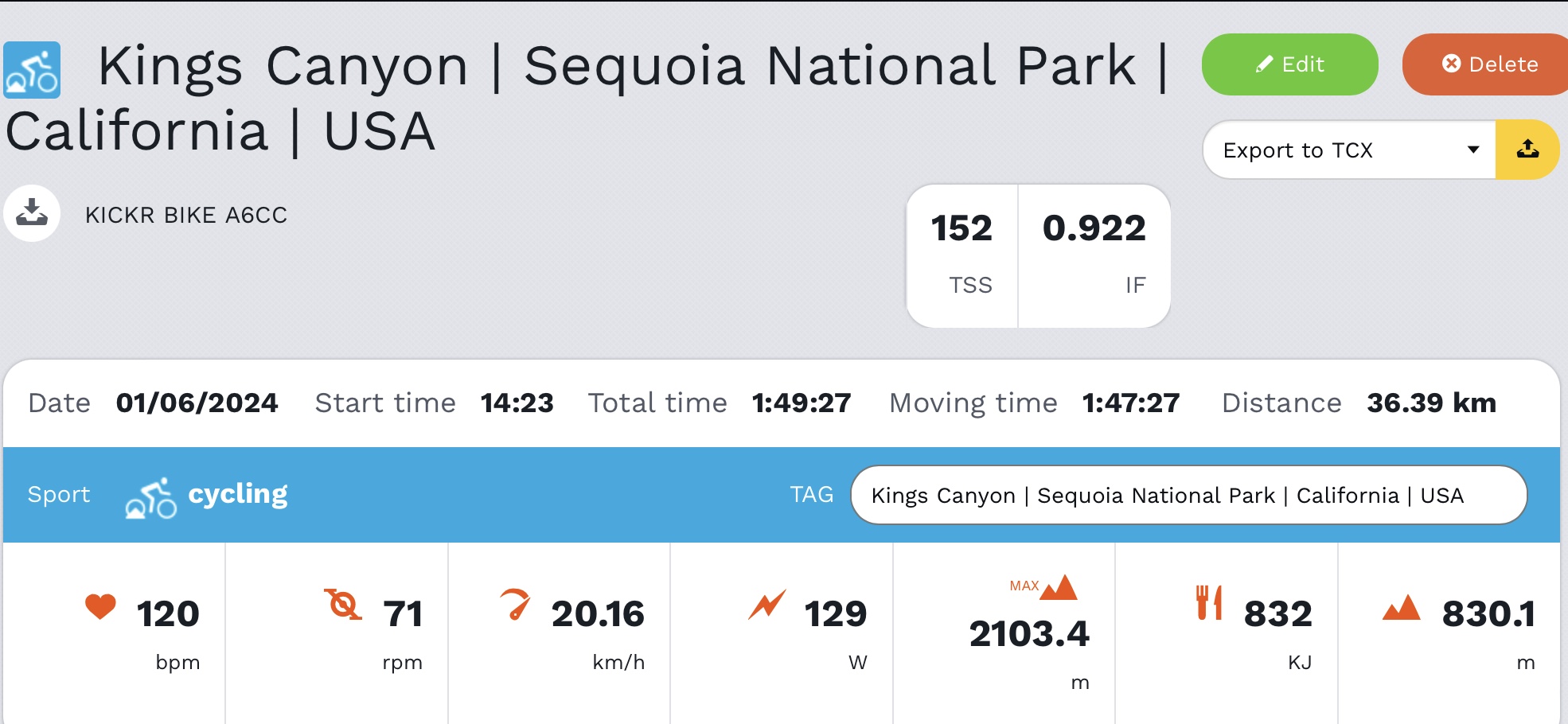
Task: Click the cadence crank icon
Action: (x=343, y=605)
